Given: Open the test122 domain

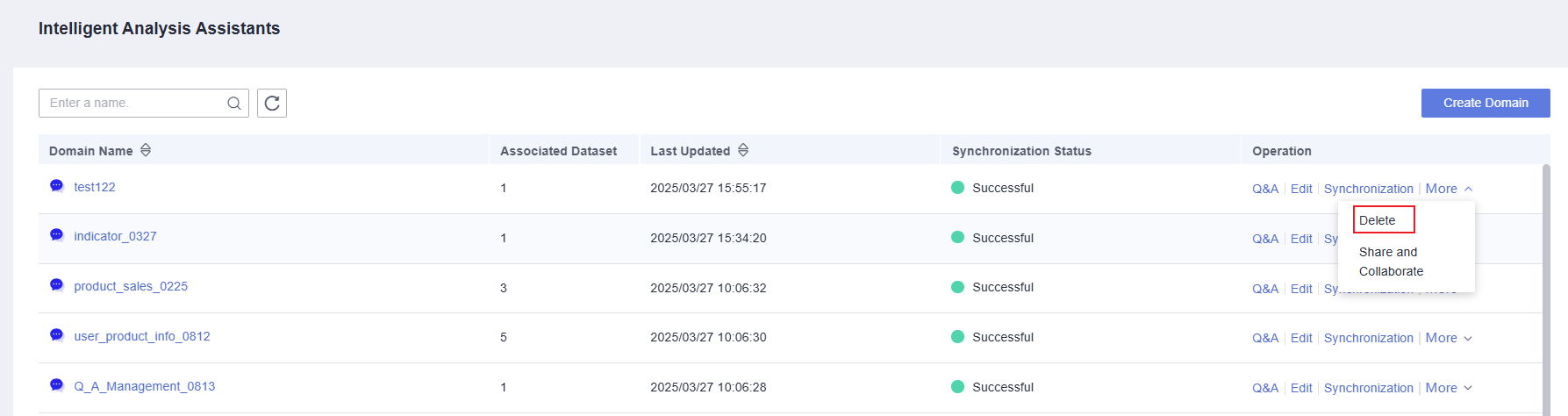Looking at the screenshot, I should pos(95,187).
